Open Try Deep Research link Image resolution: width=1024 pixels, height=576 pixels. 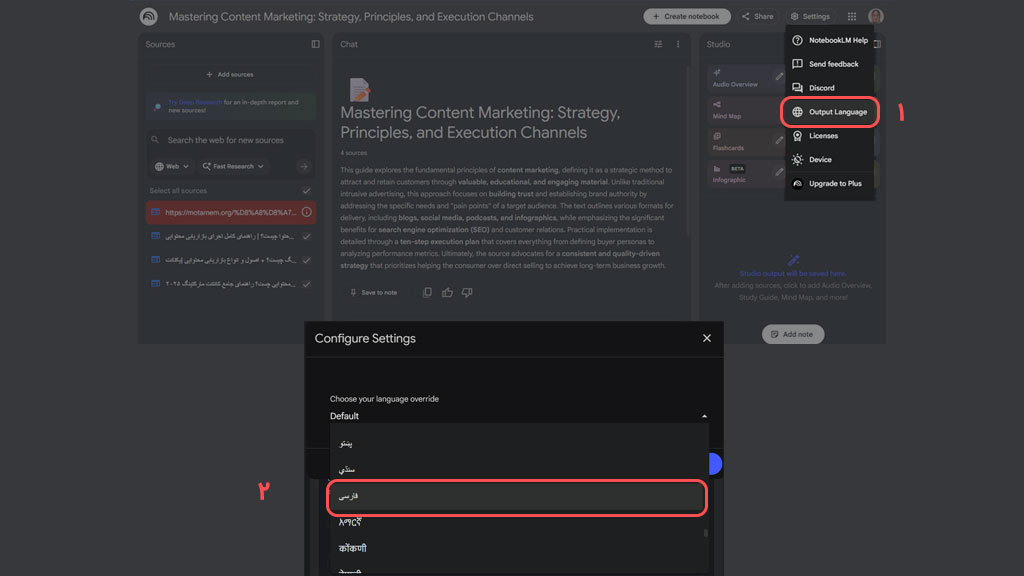coord(195,103)
